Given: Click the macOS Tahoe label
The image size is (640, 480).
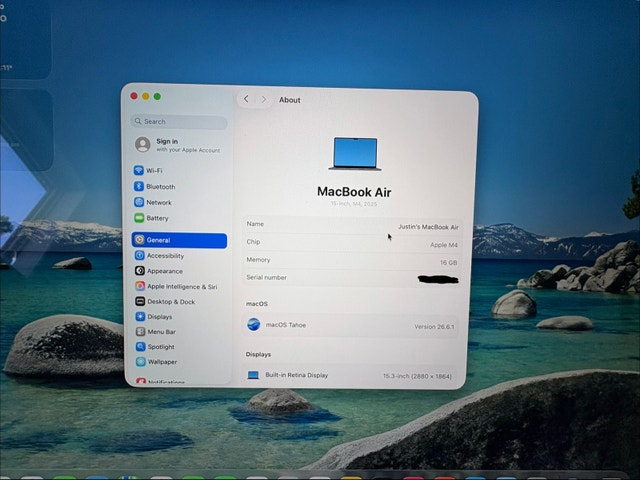Looking at the screenshot, I should tap(286, 325).
